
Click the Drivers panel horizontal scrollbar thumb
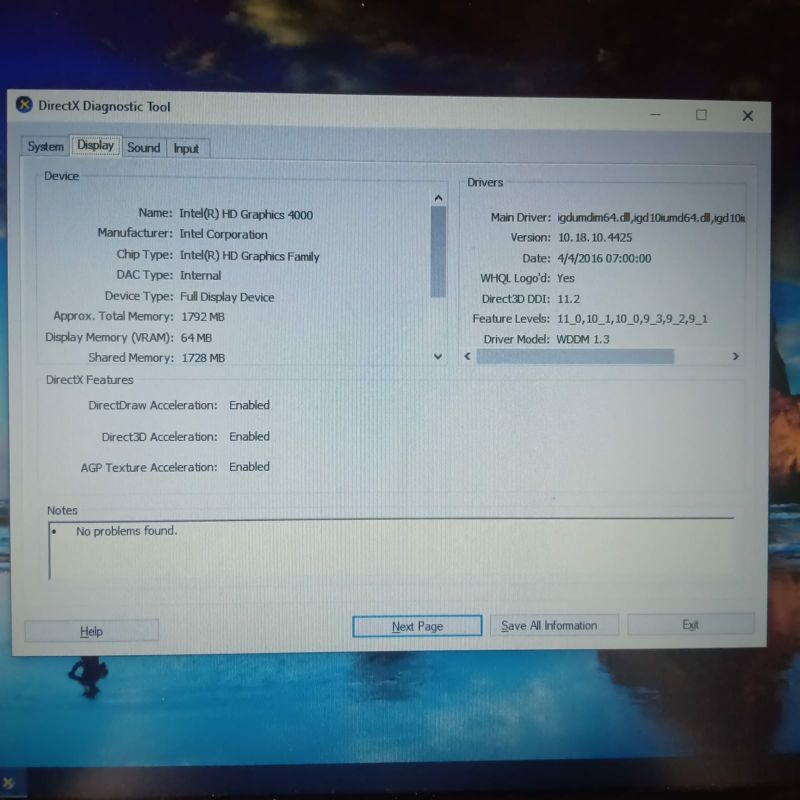[x=575, y=356]
